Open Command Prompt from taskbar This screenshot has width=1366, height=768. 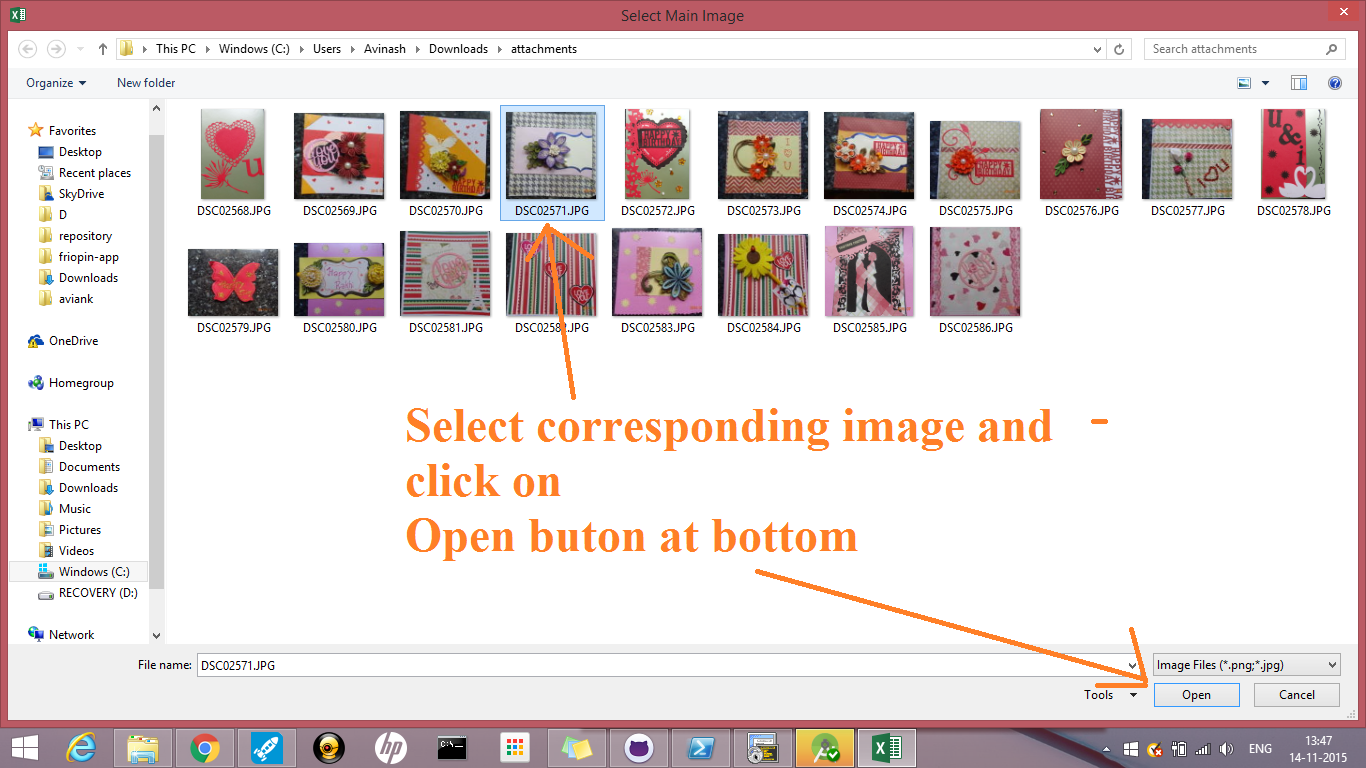[452, 747]
